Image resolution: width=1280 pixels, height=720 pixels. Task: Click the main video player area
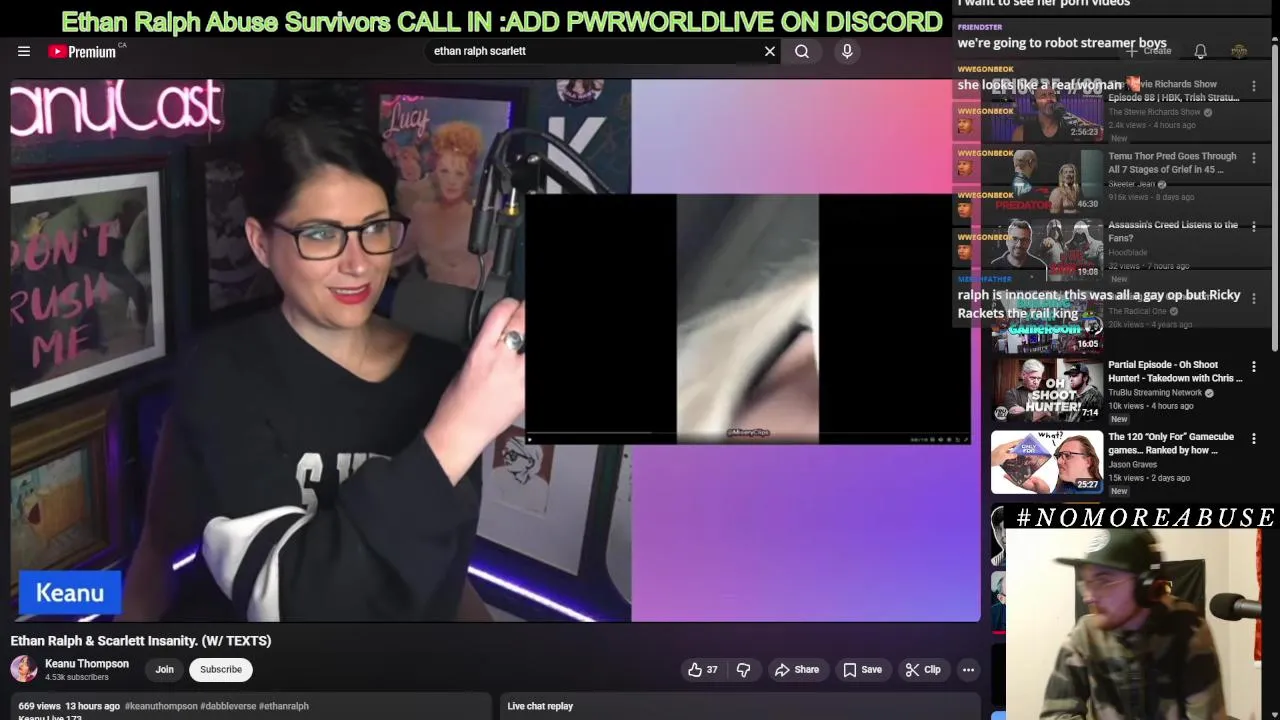[x=496, y=350]
